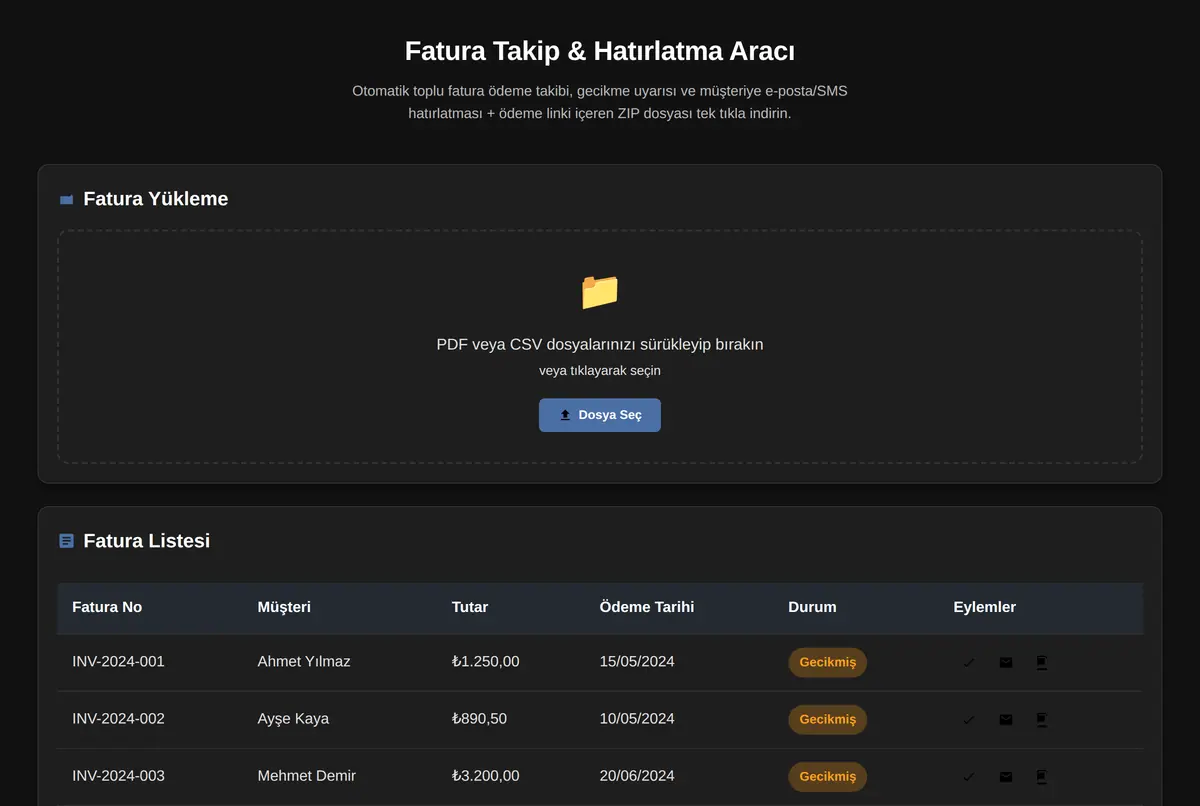
Task: Mark Ayşe Kaya's invoice as paid
Action: 968,719
